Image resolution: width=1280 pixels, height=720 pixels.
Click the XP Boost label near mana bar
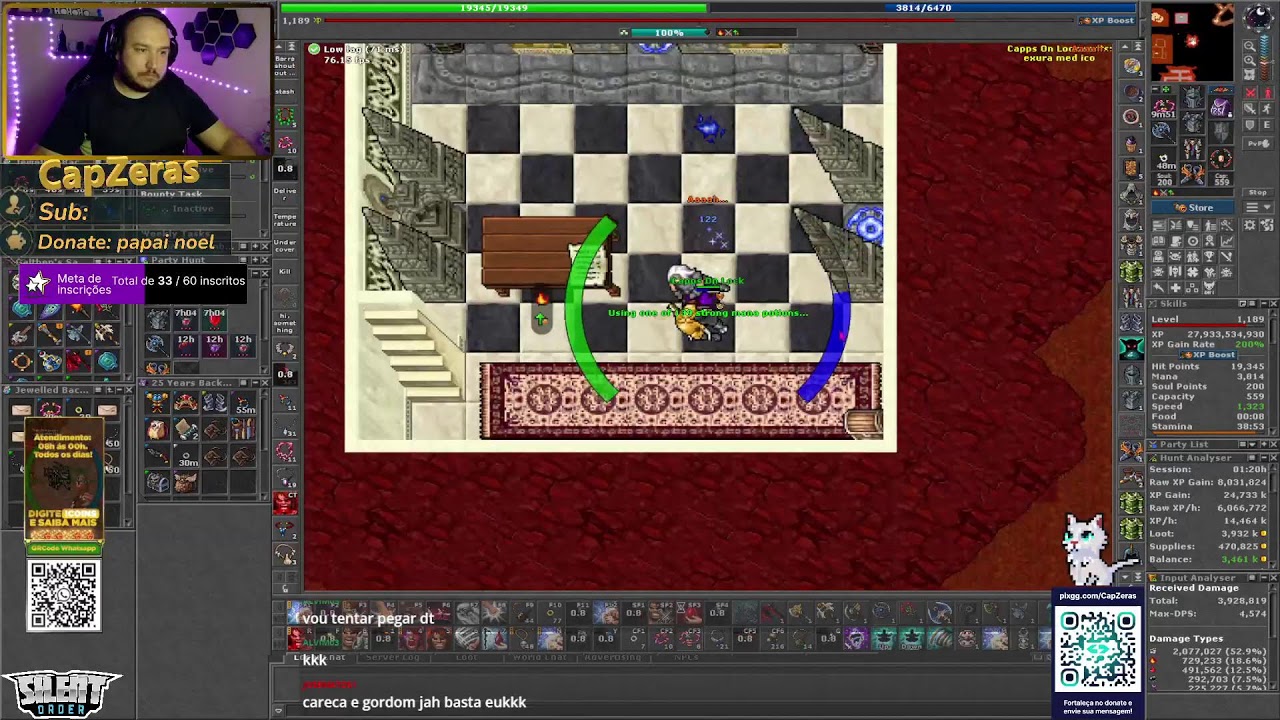tap(1108, 21)
